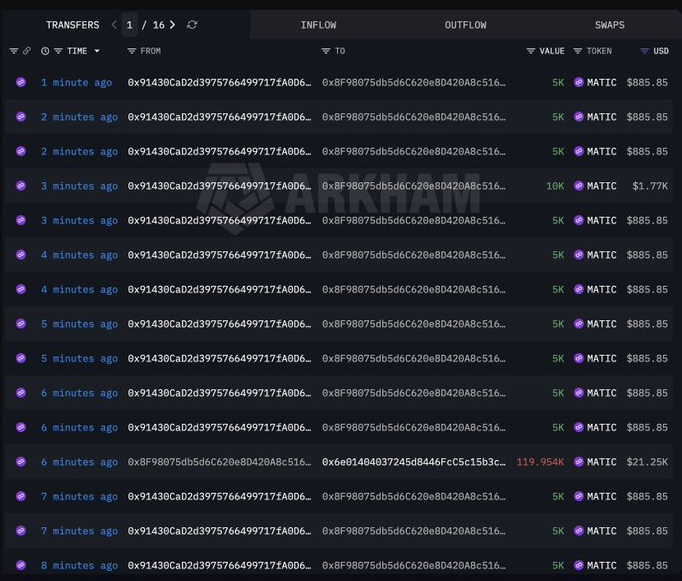Click the MATIC icon on the 119.954K row
The image size is (682, 581).
pyautogui.click(x=578, y=461)
